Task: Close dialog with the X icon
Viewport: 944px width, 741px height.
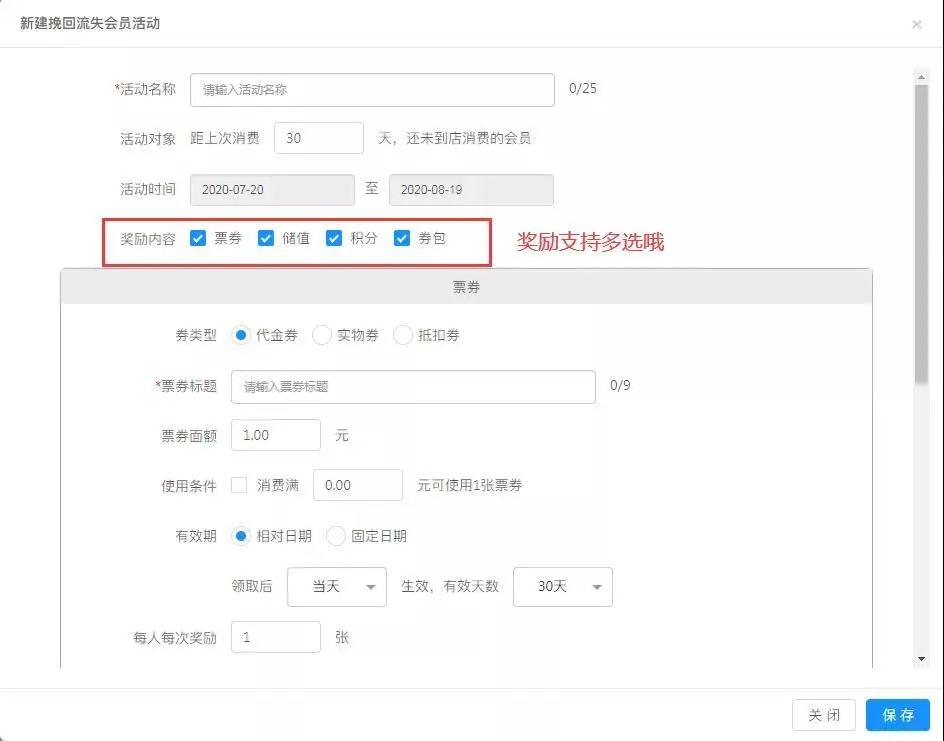Action: pos(916,24)
